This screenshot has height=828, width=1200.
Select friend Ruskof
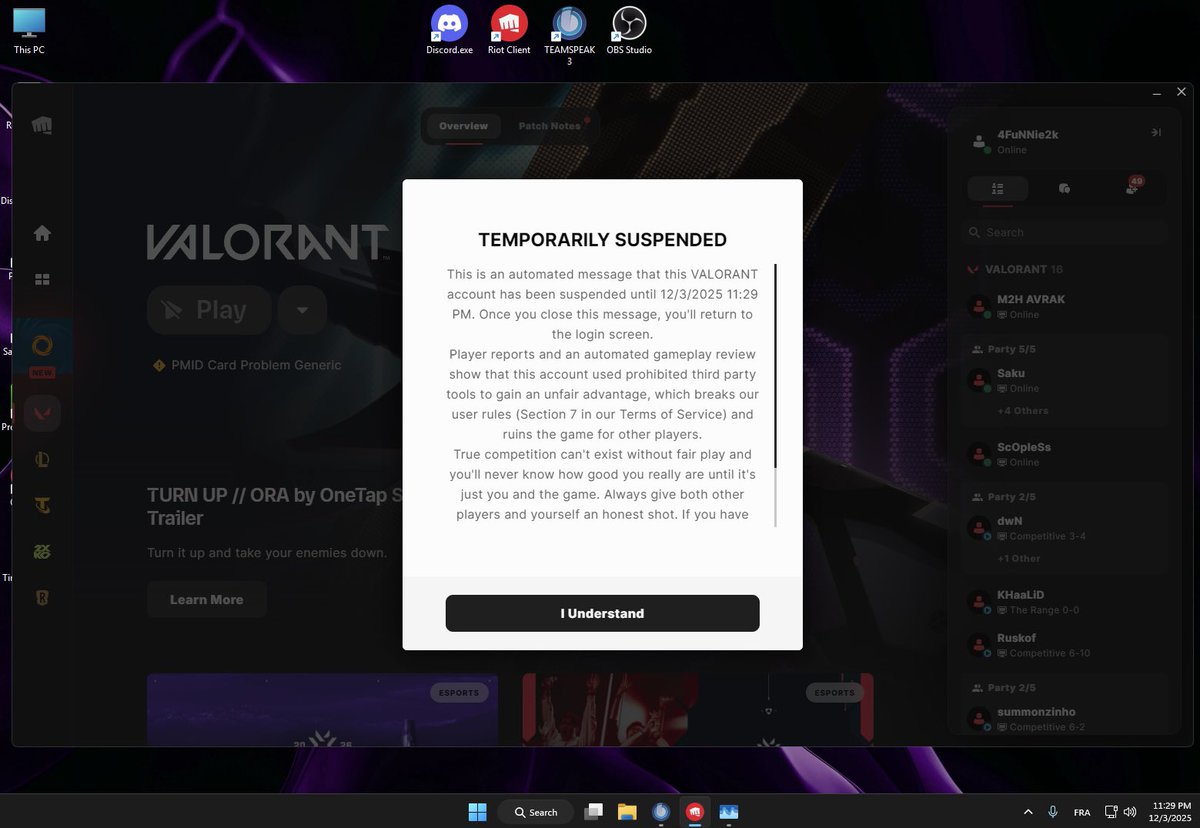point(1064,644)
